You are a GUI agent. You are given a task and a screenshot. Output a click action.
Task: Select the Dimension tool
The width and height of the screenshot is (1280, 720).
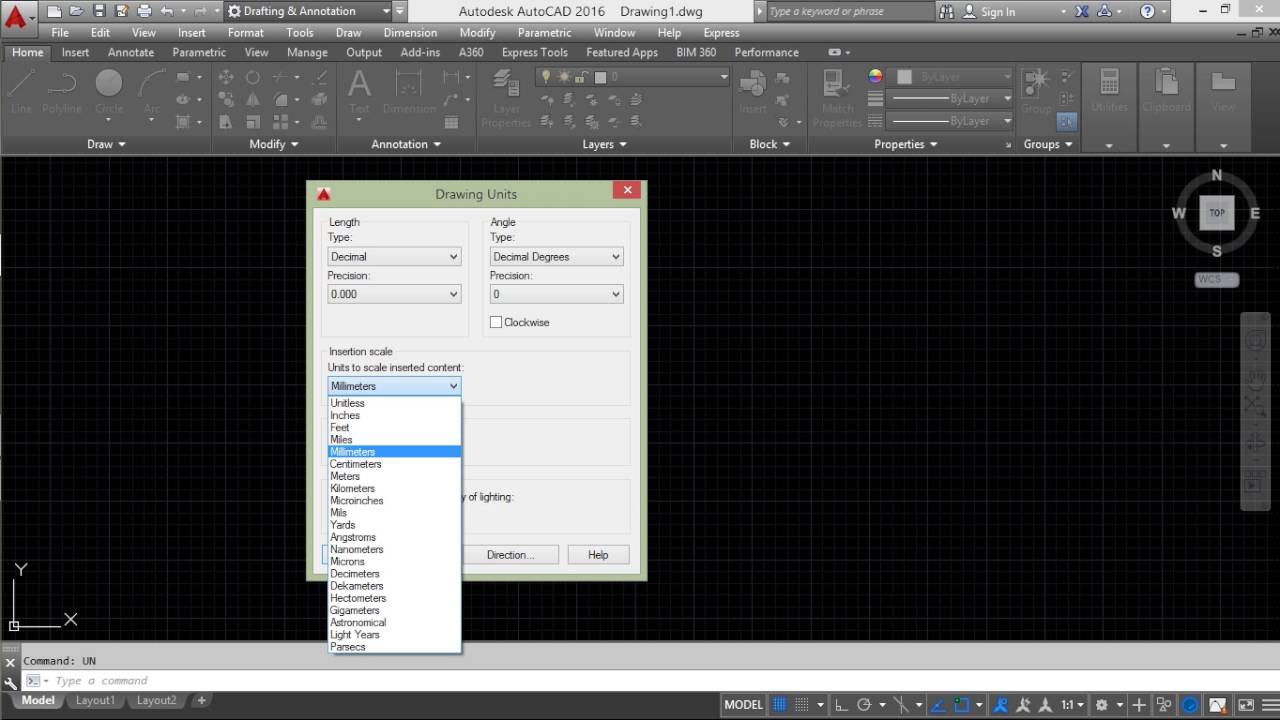pyautogui.click(x=409, y=91)
